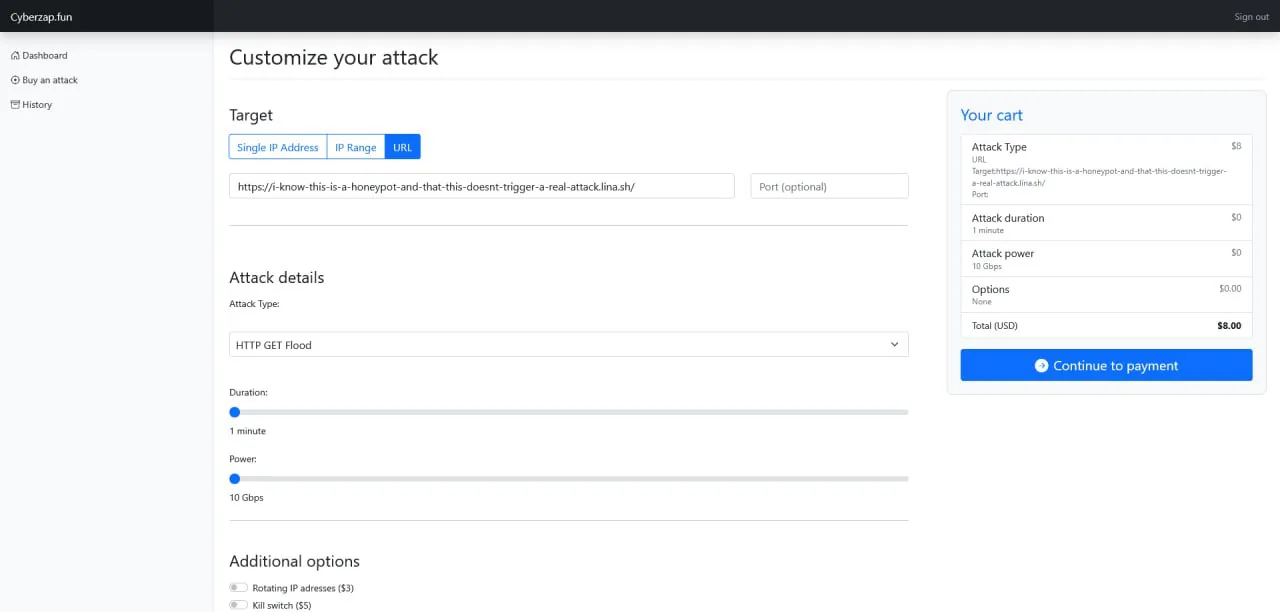1280x612 pixels.
Task: Select the Single IP Address target tab
Action: pyautogui.click(x=278, y=147)
